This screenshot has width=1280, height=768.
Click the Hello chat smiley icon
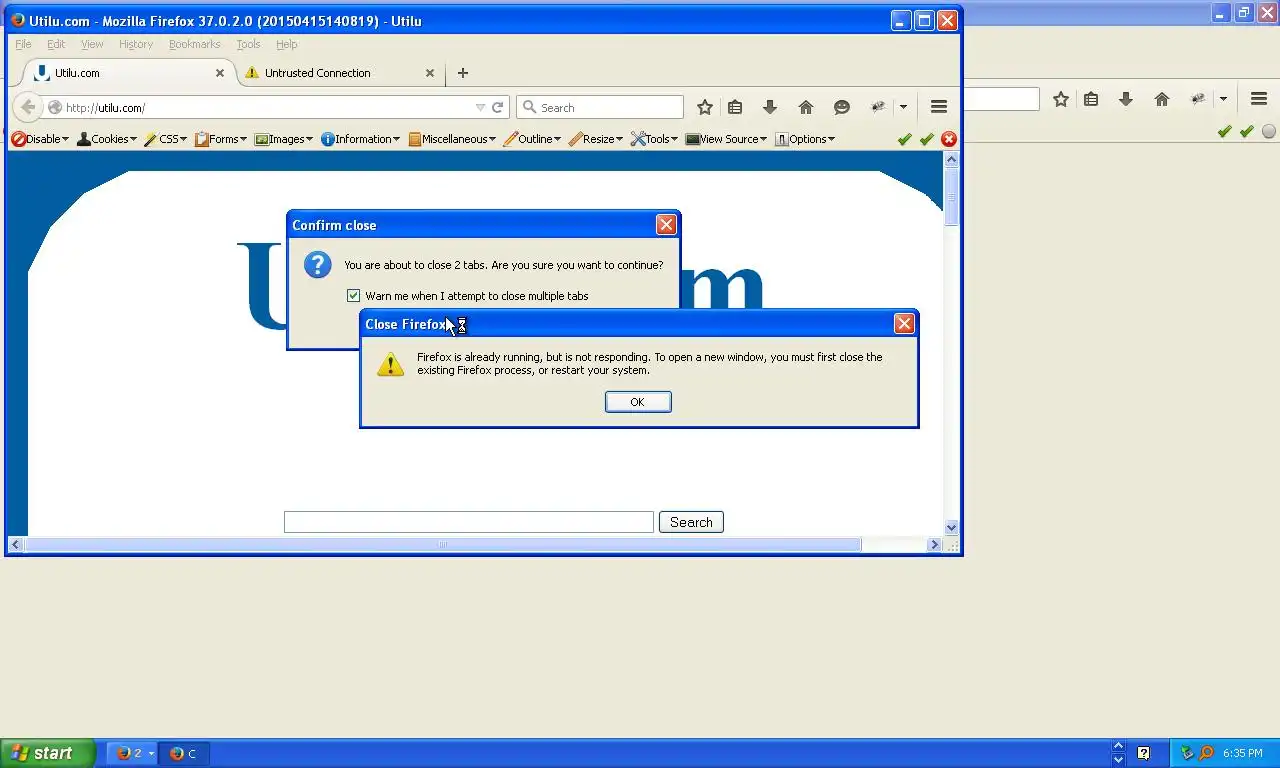(x=842, y=107)
